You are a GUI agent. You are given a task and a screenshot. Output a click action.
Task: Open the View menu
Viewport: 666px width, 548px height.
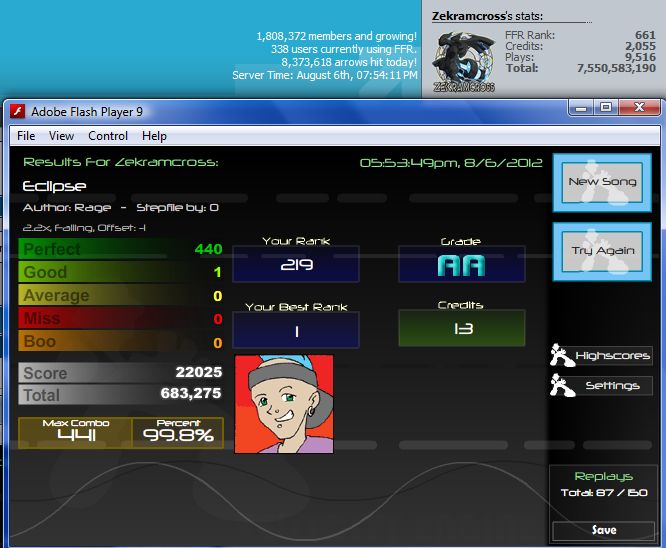tap(61, 136)
